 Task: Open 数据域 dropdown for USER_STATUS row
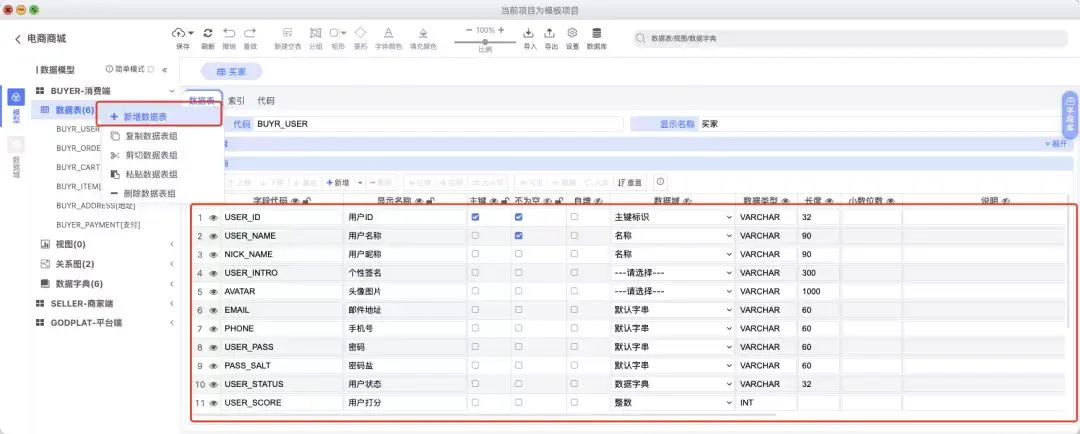[672, 384]
